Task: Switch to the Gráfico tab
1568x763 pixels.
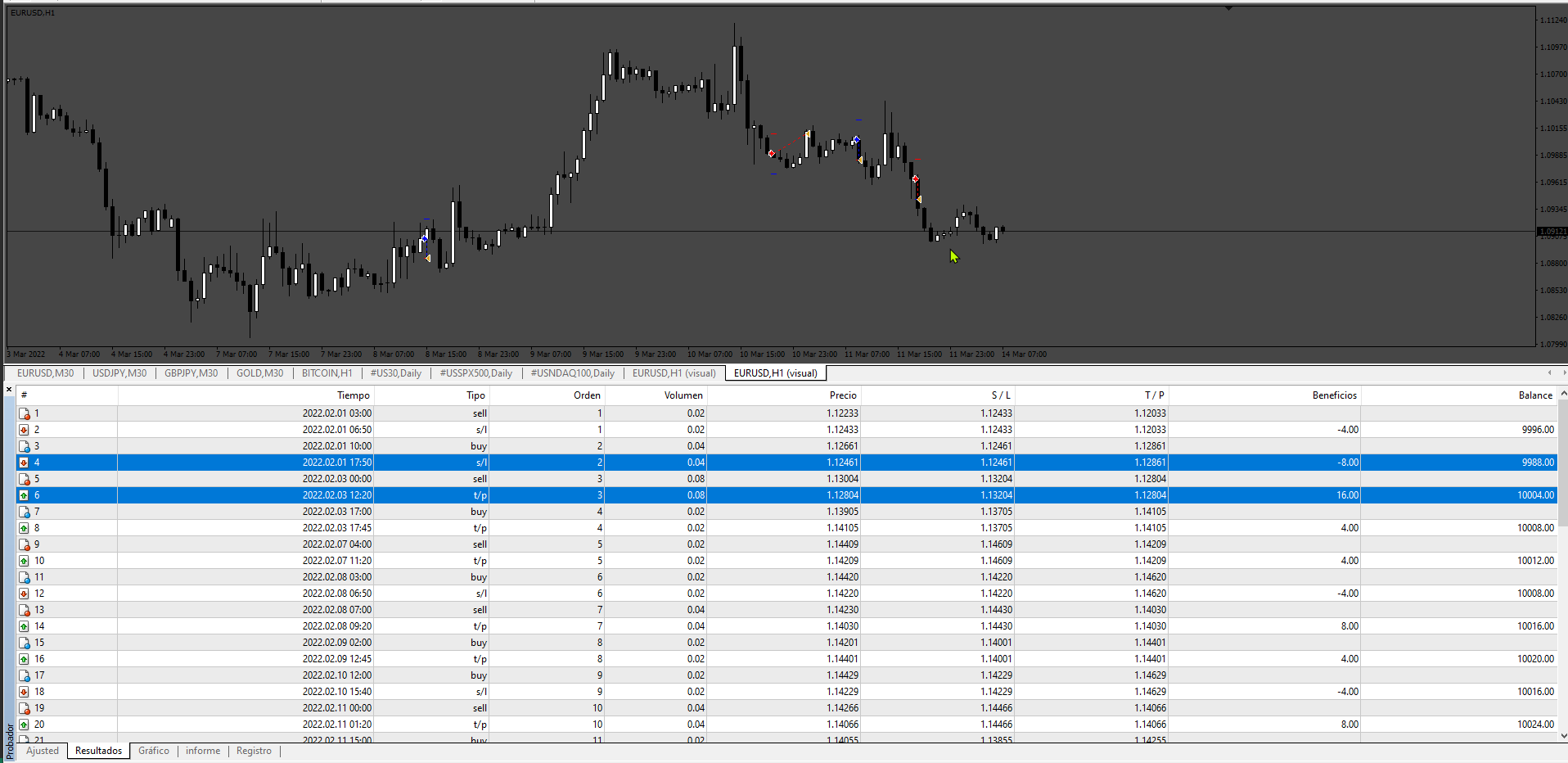Action: [154, 751]
